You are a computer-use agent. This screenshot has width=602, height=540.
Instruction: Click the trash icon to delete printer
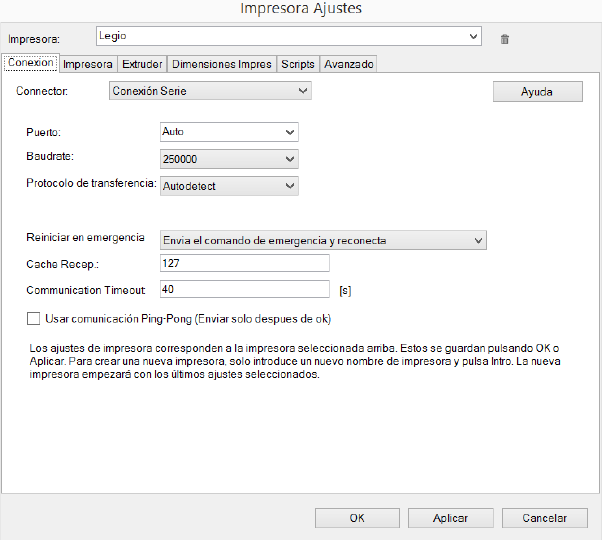pyautogui.click(x=504, y=39)
